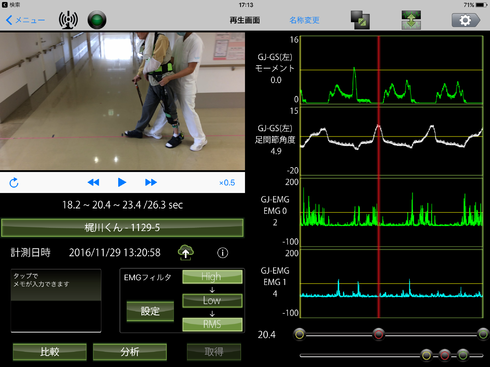Tap the memo input area

(56, 301)
